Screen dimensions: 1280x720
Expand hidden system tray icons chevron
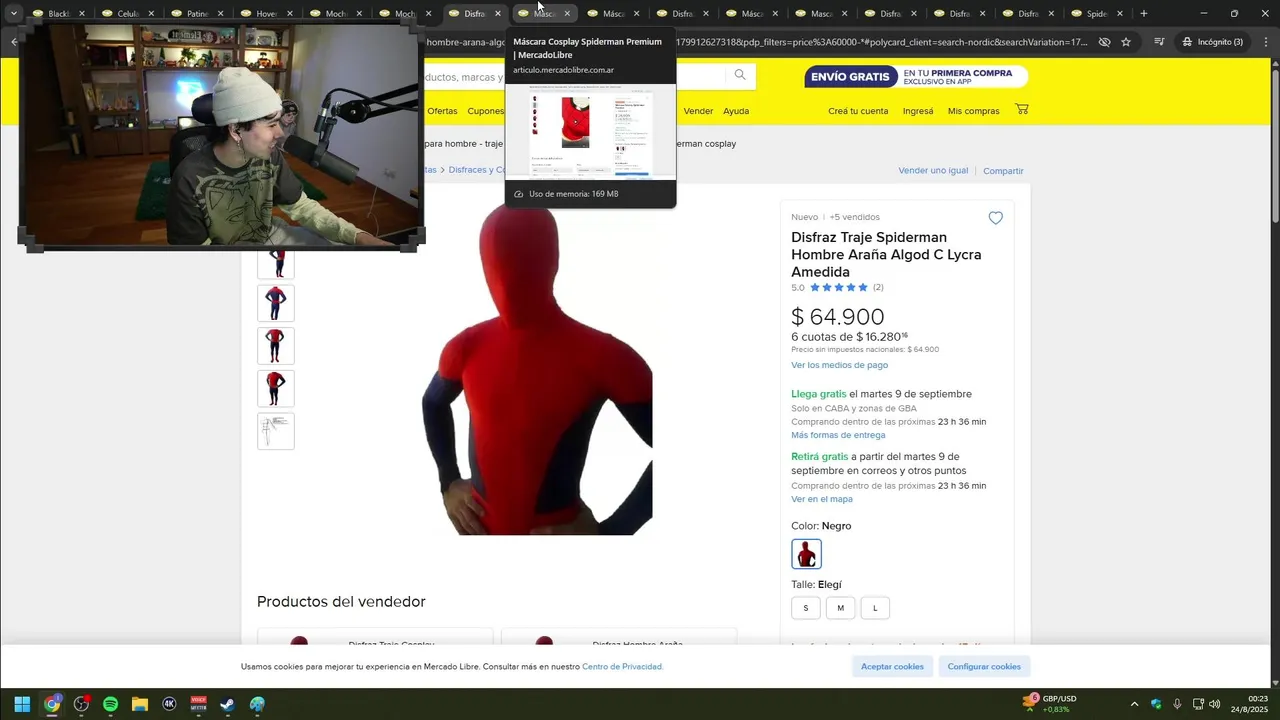pyautogui.click(x=1134, y=704)
